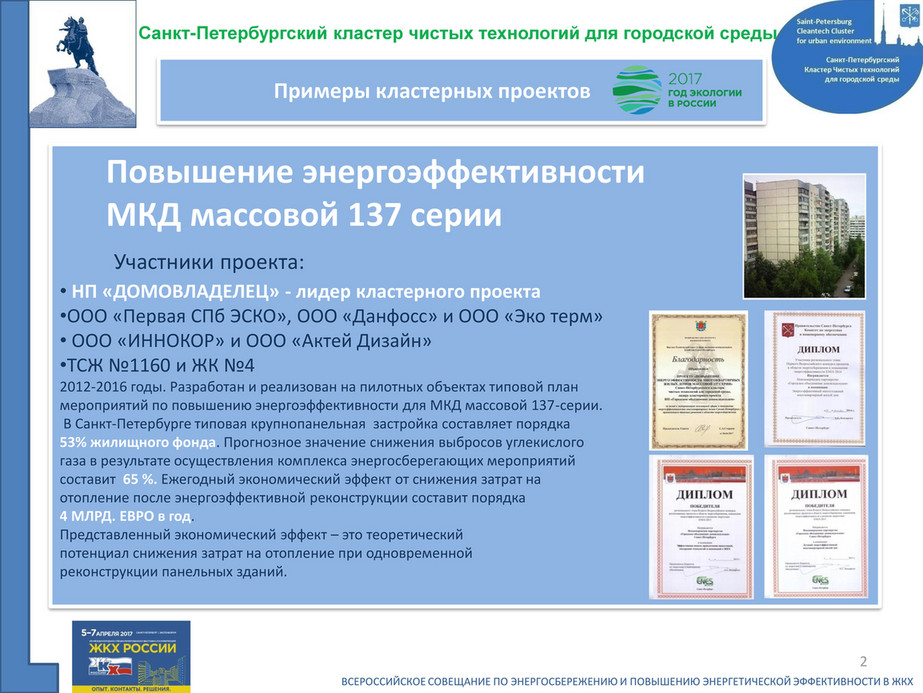Open the ДИПЛОМ ПОБЕДИТЕЛЯ certificate under Благодарность
This screenshot has height=693, width=923.
(x=701, y=527)
